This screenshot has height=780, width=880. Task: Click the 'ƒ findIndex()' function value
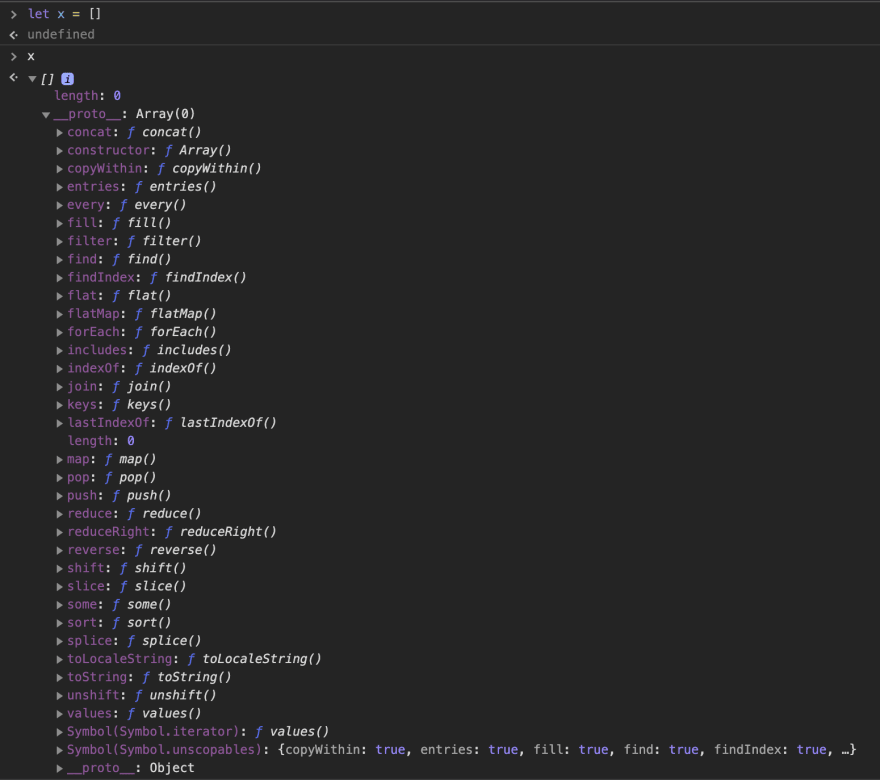[x=198, y=277]
